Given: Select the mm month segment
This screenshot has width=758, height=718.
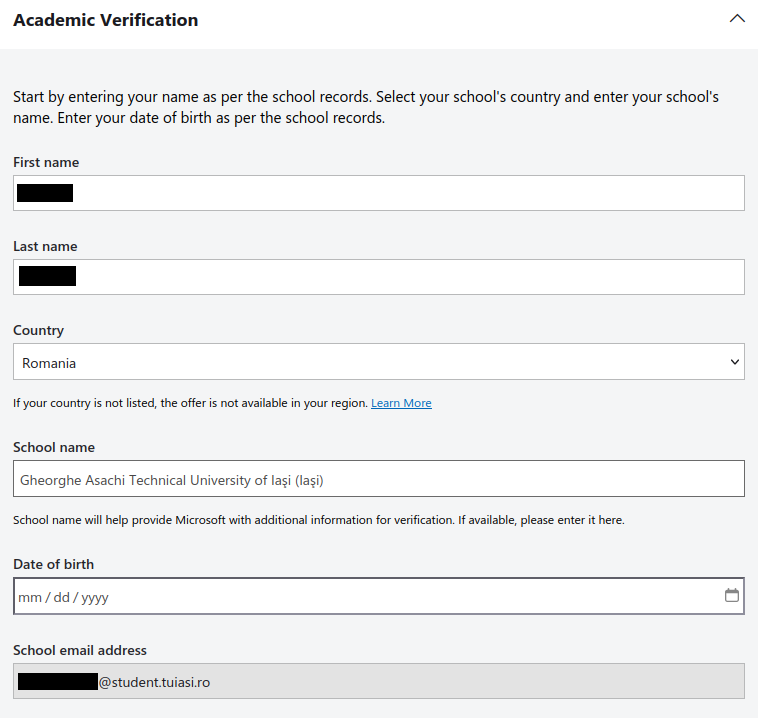Looking at the screenshot, I should [30, 597].
